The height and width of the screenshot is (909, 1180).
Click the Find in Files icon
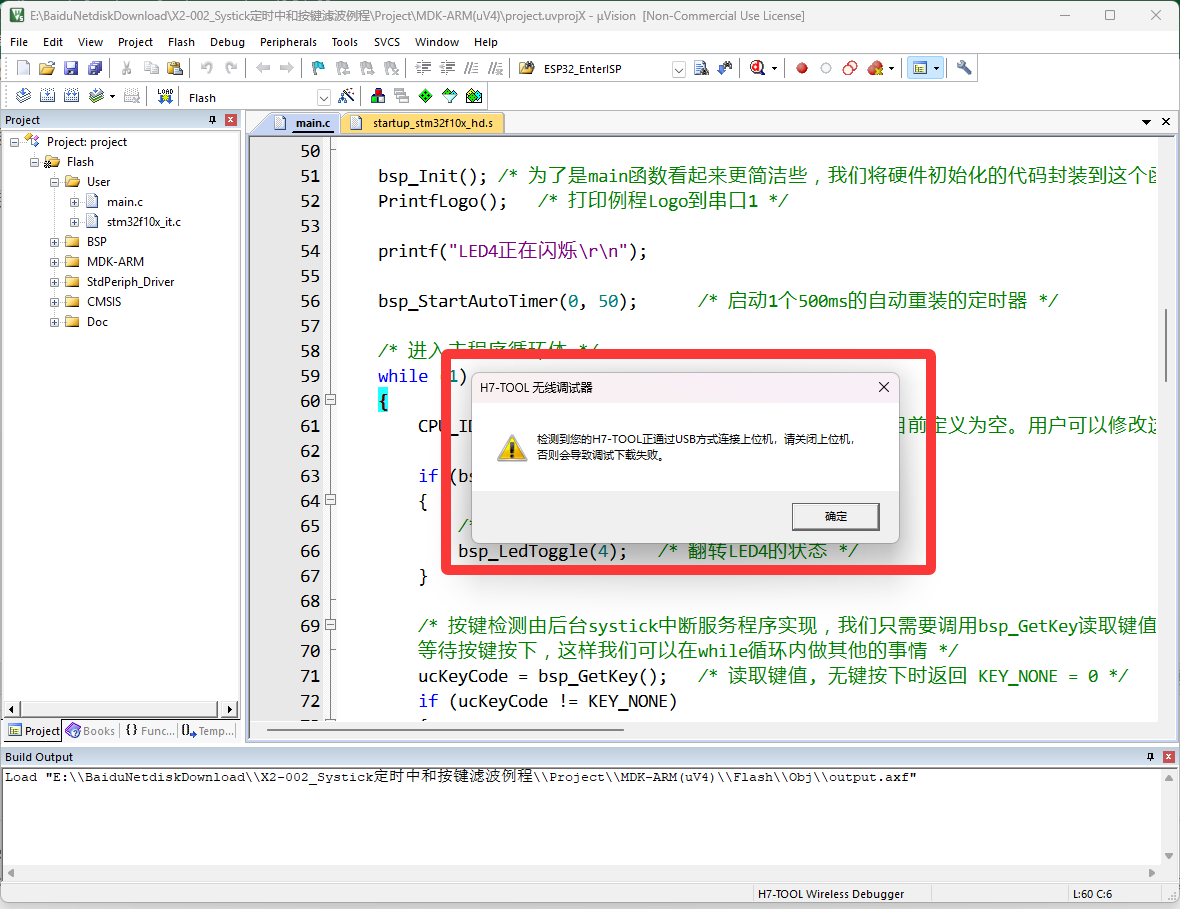(701, 68)
